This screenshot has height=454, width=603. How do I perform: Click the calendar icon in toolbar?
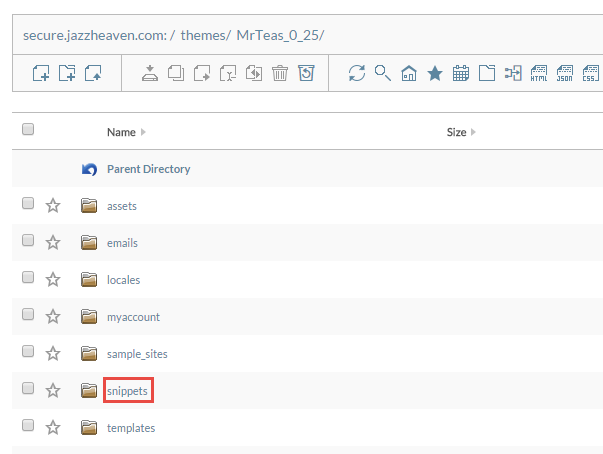point(461,73)
